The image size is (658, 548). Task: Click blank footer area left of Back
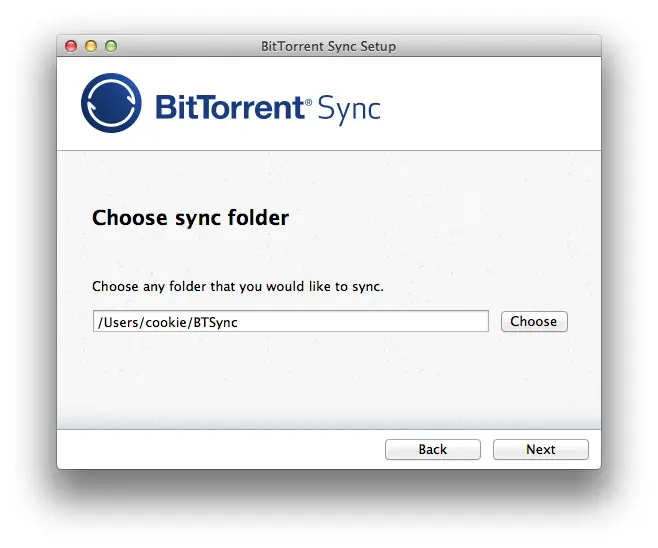coord(218,449)
